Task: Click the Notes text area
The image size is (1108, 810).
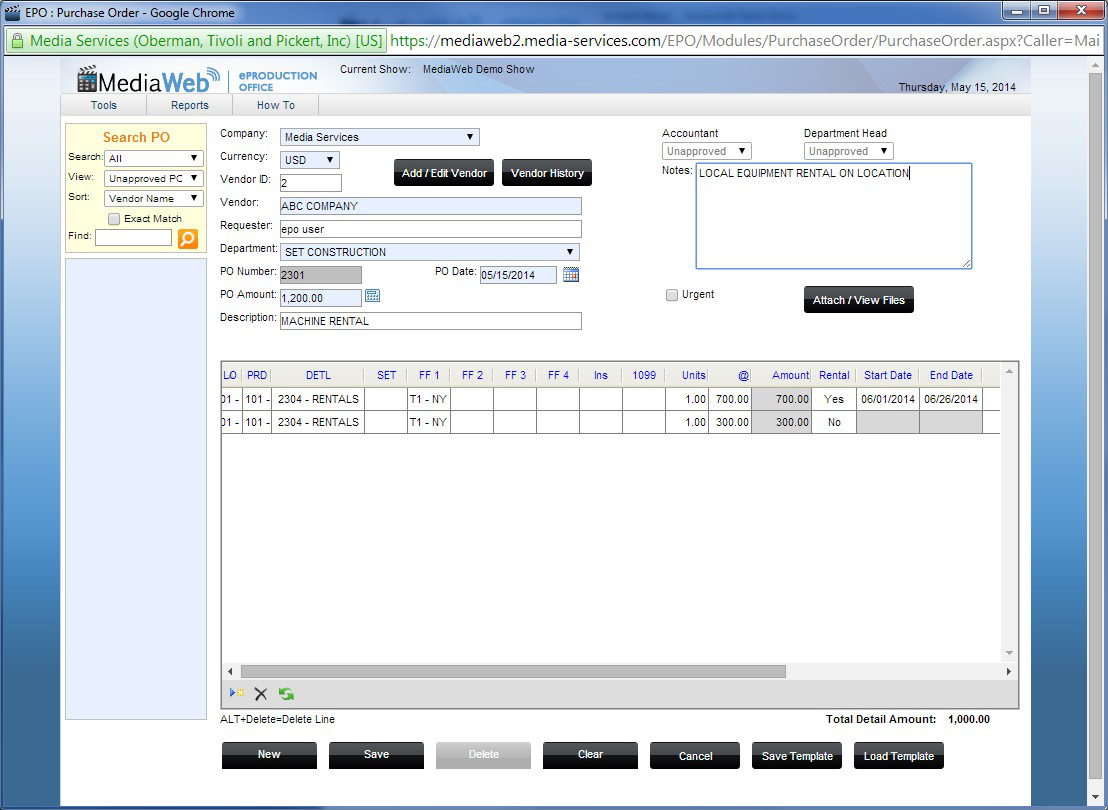Action: click(x=834, y=216)
